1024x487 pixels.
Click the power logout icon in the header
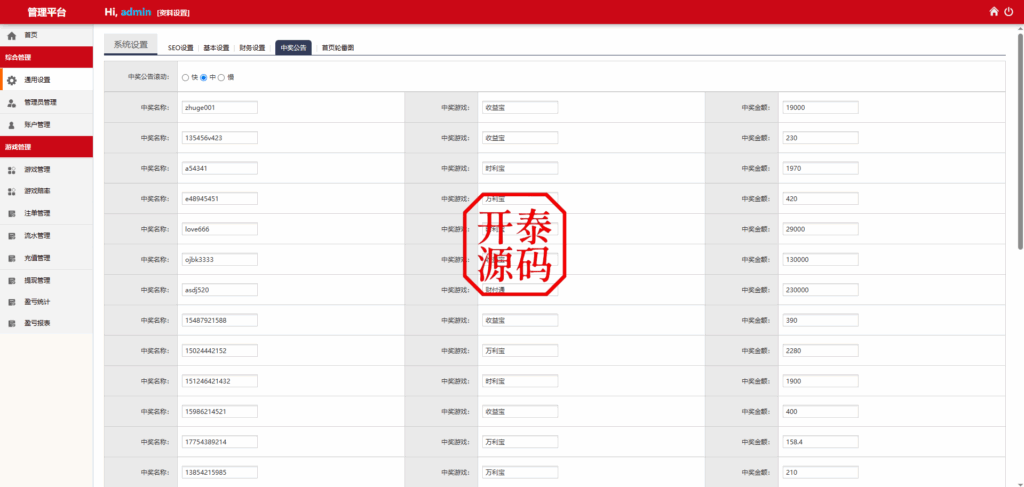(x=1009, y=11)
